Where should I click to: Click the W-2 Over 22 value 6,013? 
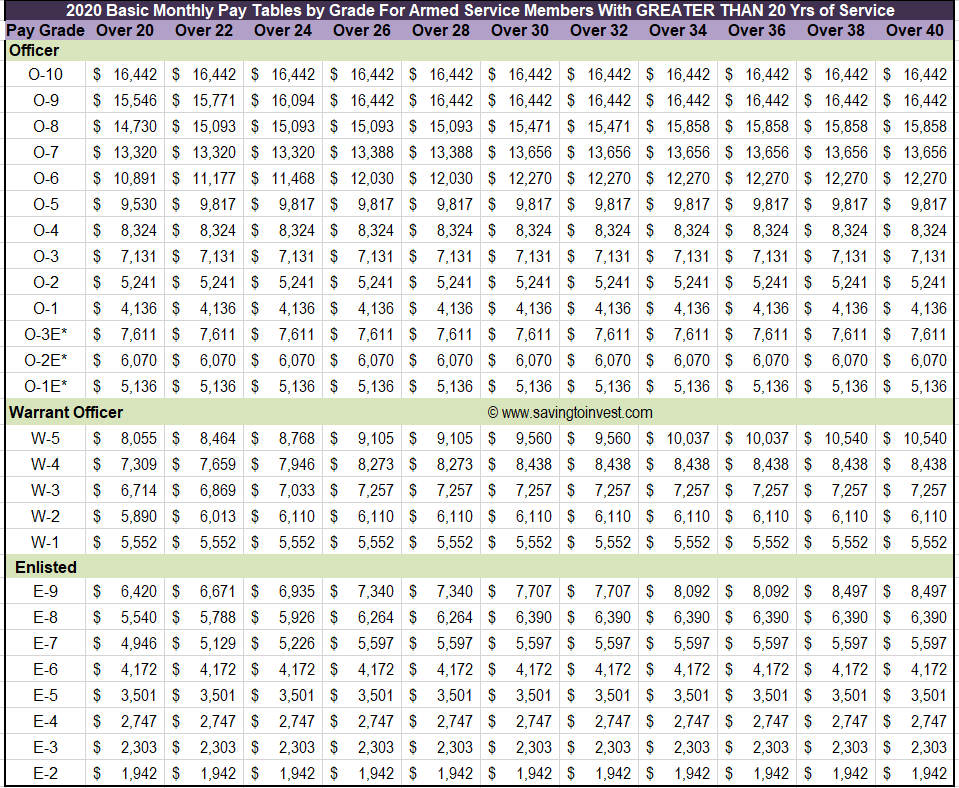(218, 516)
